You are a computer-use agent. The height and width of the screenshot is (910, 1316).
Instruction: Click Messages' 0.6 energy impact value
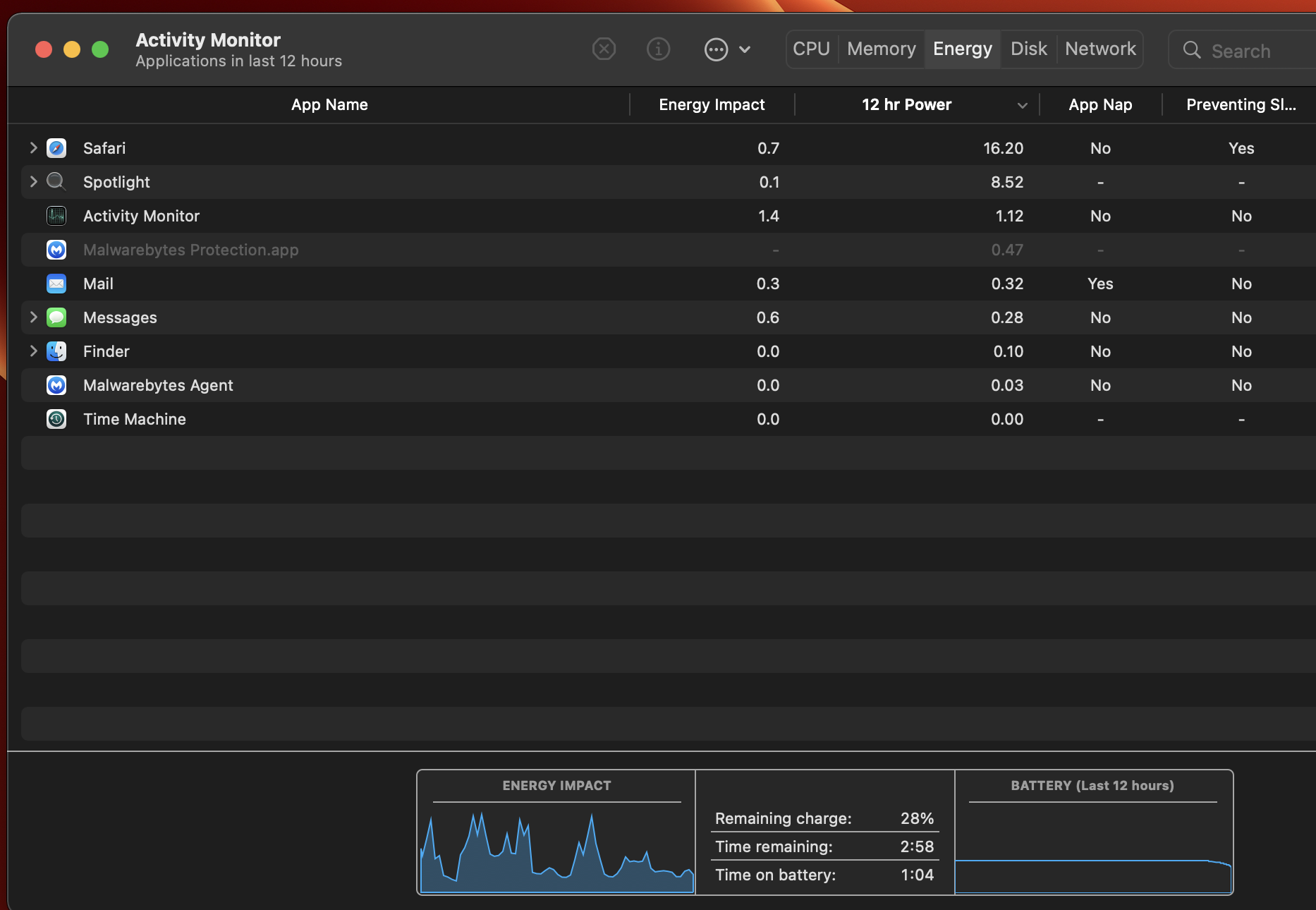tap(768, 317)
